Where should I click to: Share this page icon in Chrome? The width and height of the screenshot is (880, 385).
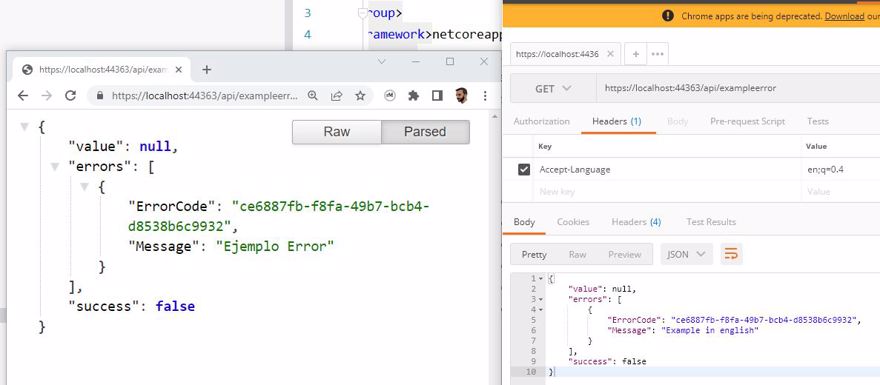[x=336, y=96]
